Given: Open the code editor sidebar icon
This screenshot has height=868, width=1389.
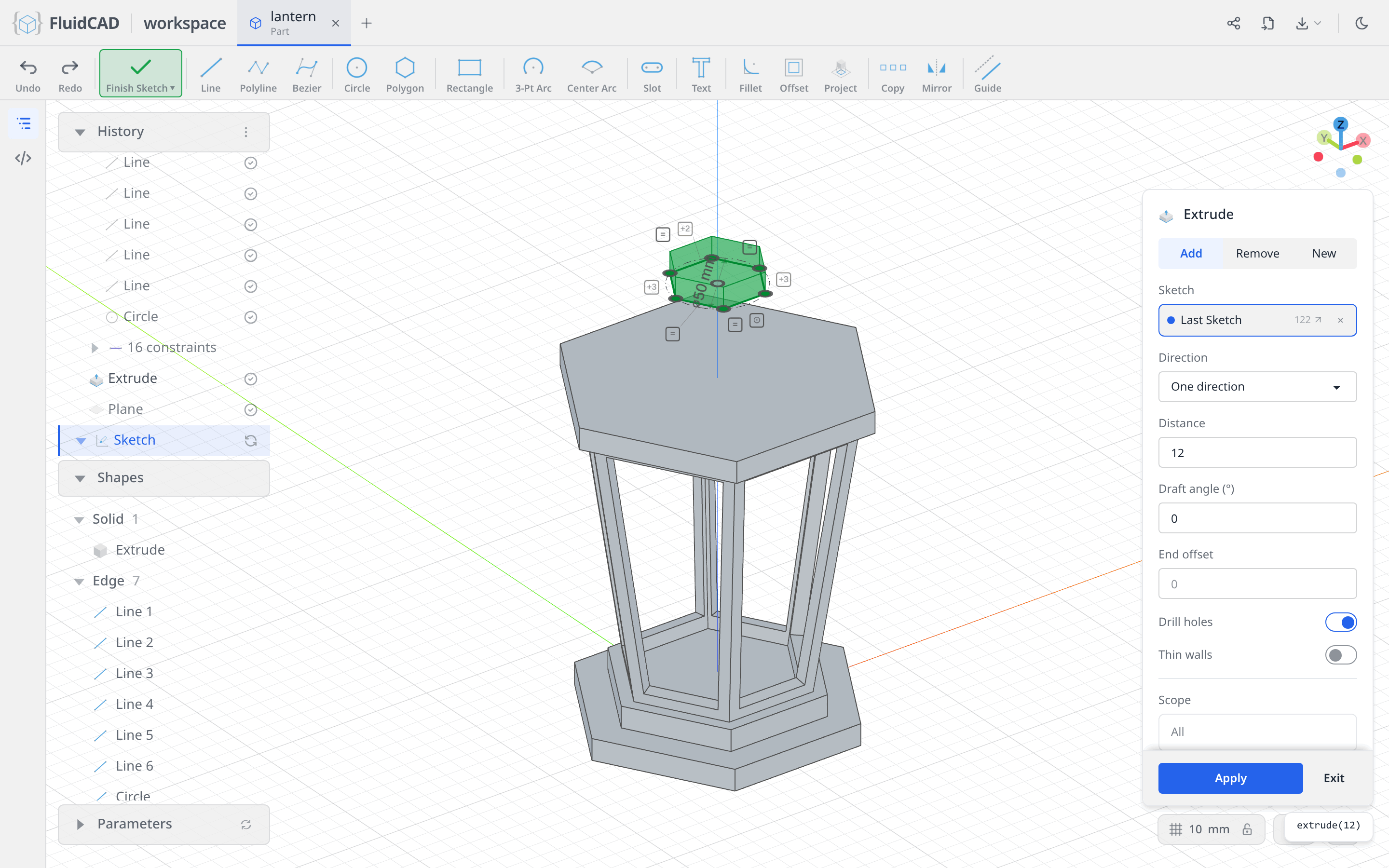Looking at the screenshot, I should click(23, 158).
